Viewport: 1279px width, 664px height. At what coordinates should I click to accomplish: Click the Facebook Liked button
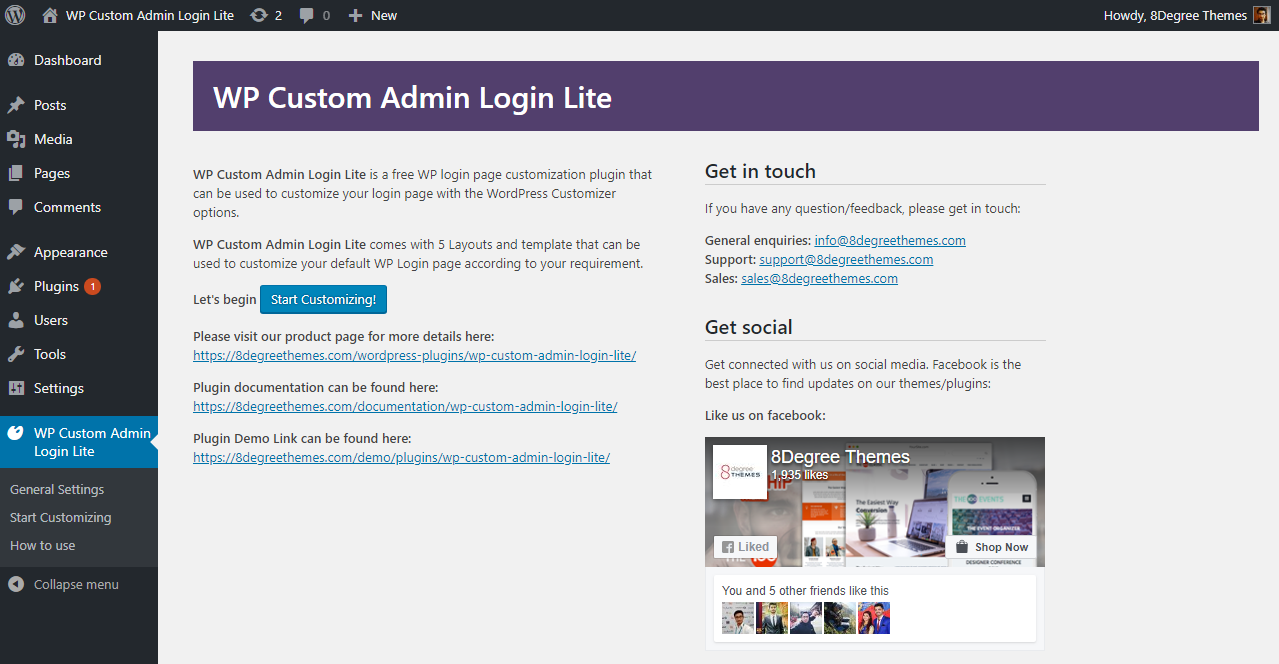click(x=745, y=547)
